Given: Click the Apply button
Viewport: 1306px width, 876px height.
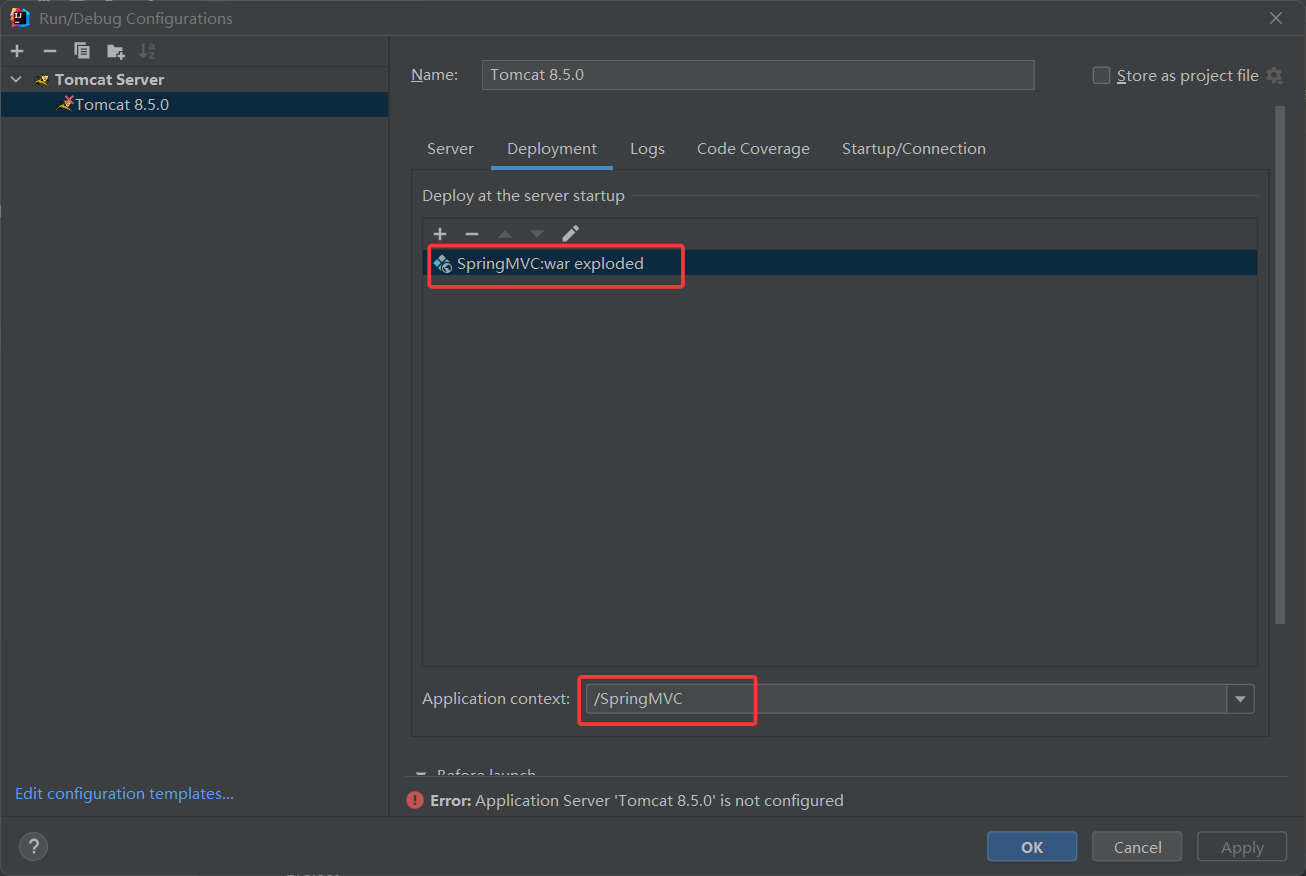Looking at the screenshot, I should (x=1242, y=847).
